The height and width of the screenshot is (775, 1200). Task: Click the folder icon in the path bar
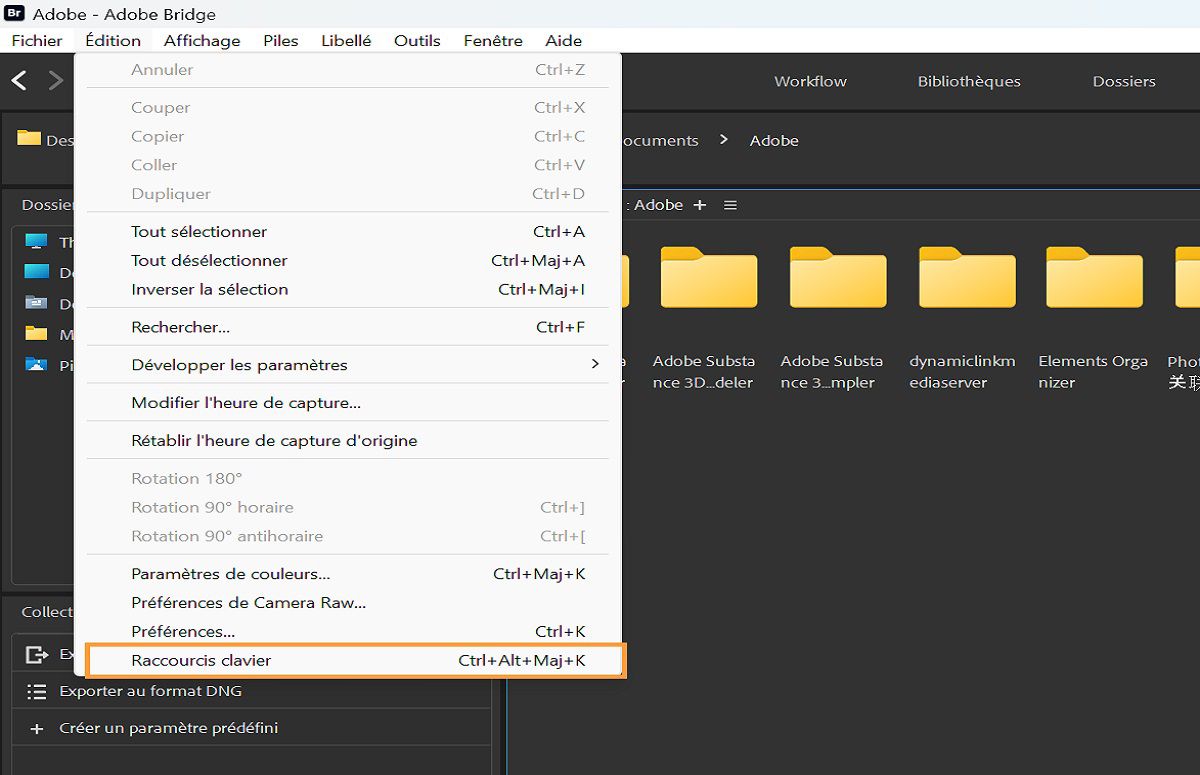click(x=29, y=139)
